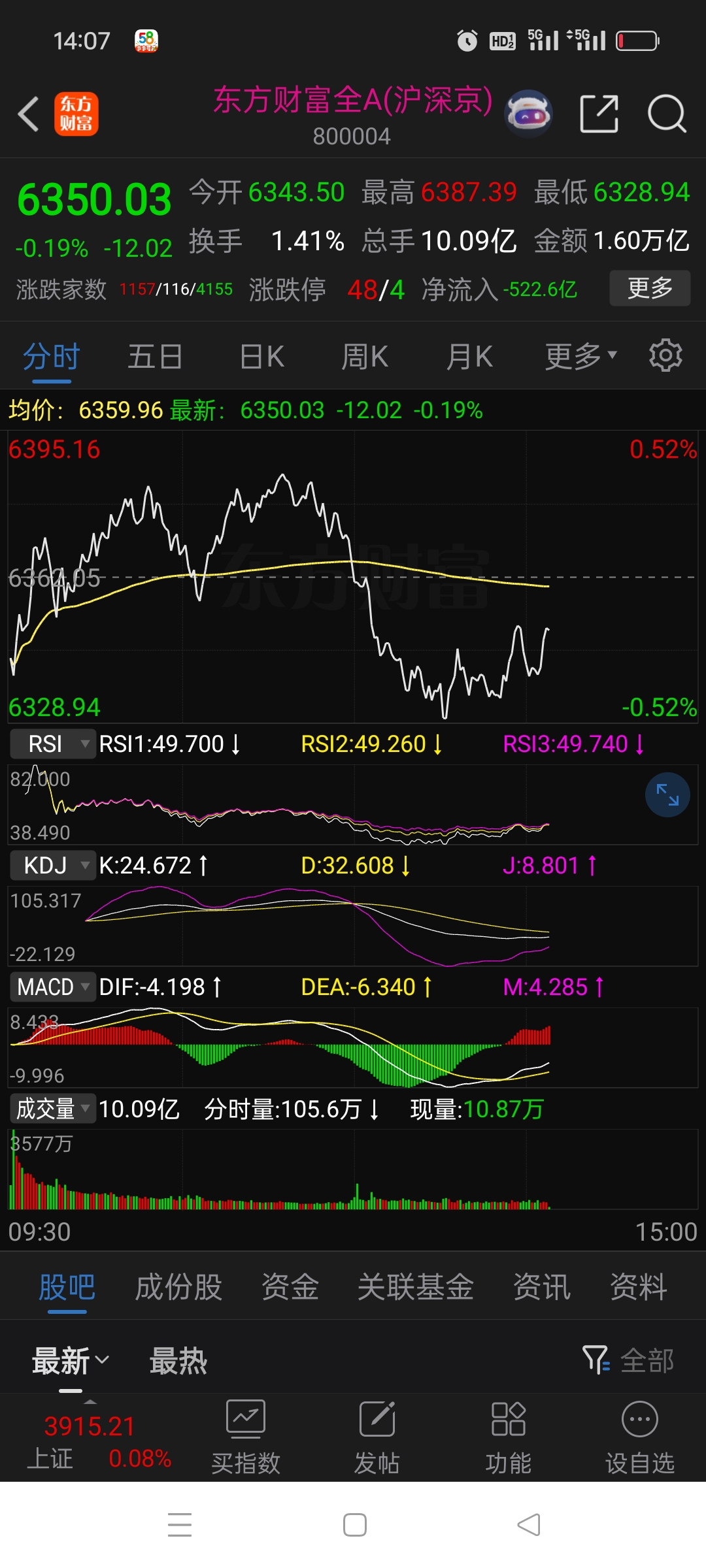Expand the 更多 chart period dropdown
The image size is (706, 1568).
click(x=581, y=356)
